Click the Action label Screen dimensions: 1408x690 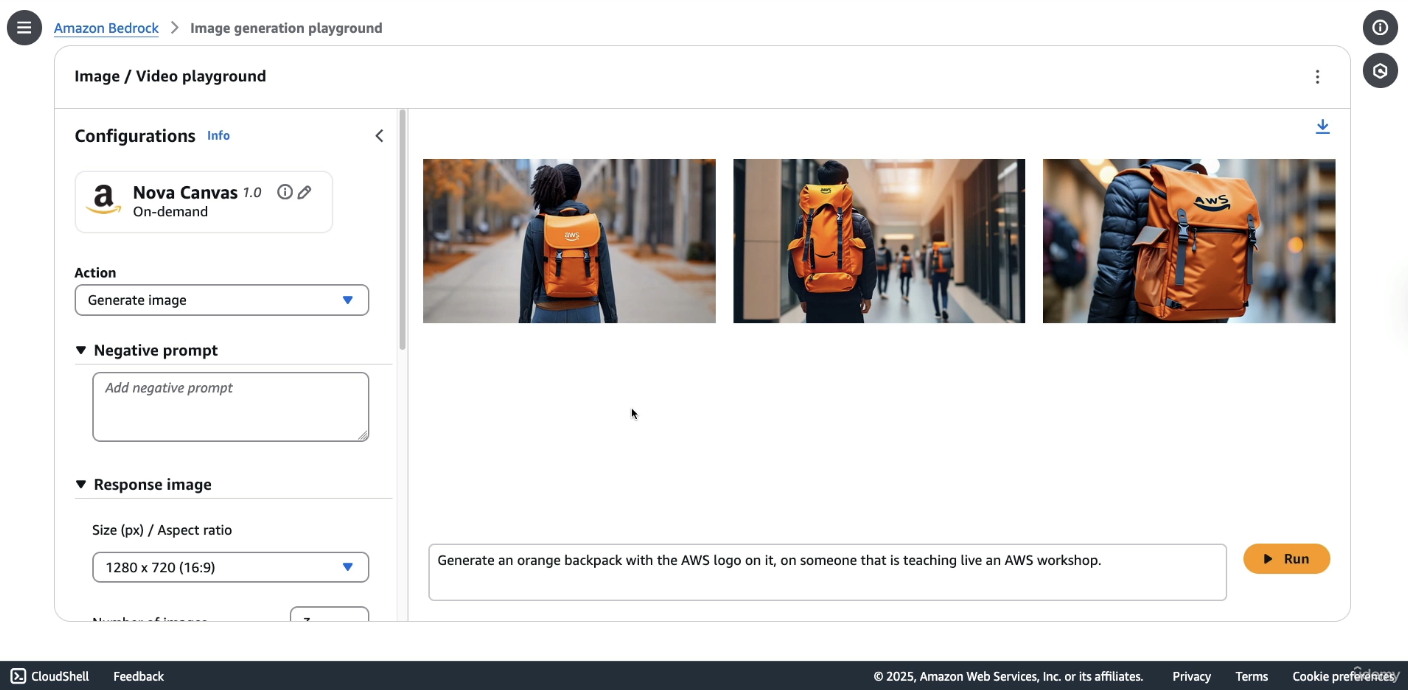95,273
